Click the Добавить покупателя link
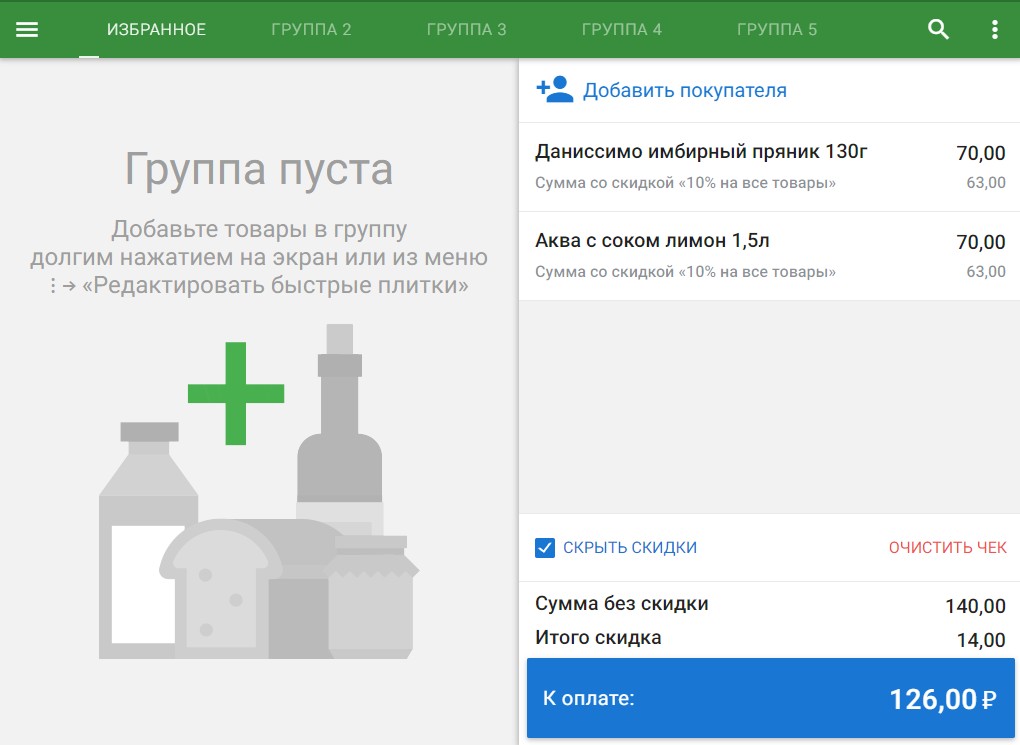Image resolution: width=1020 pixels, height=745 pixels. (x=684, y=91)
